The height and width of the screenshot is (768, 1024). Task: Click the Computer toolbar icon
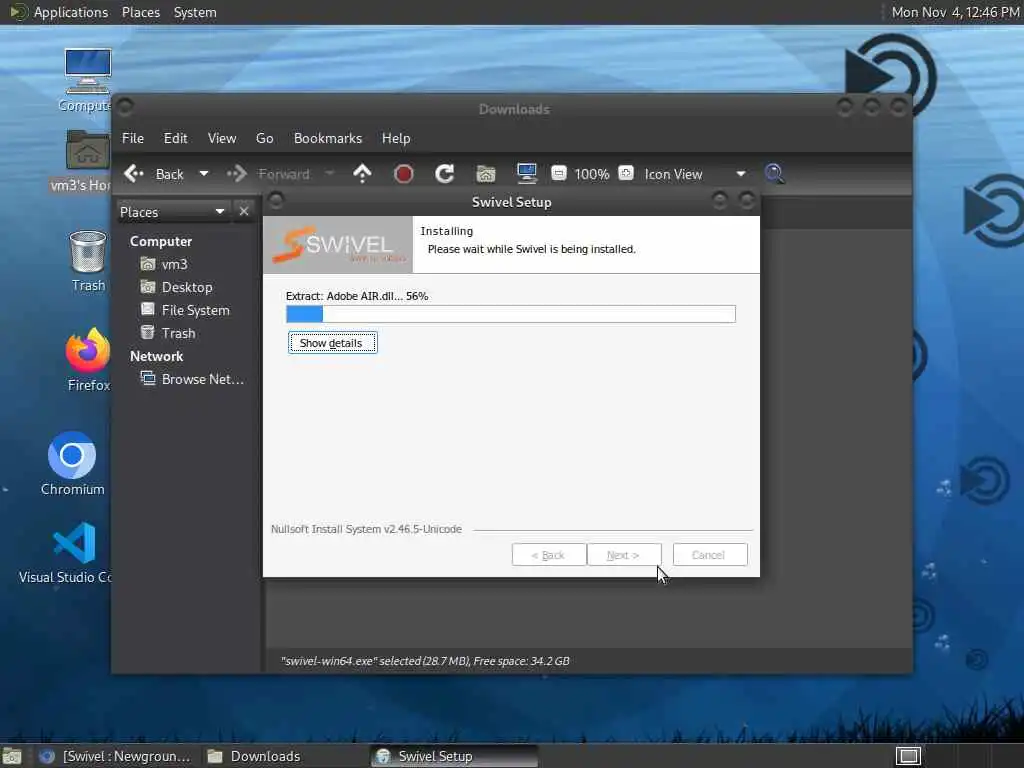tap(526, 174)
